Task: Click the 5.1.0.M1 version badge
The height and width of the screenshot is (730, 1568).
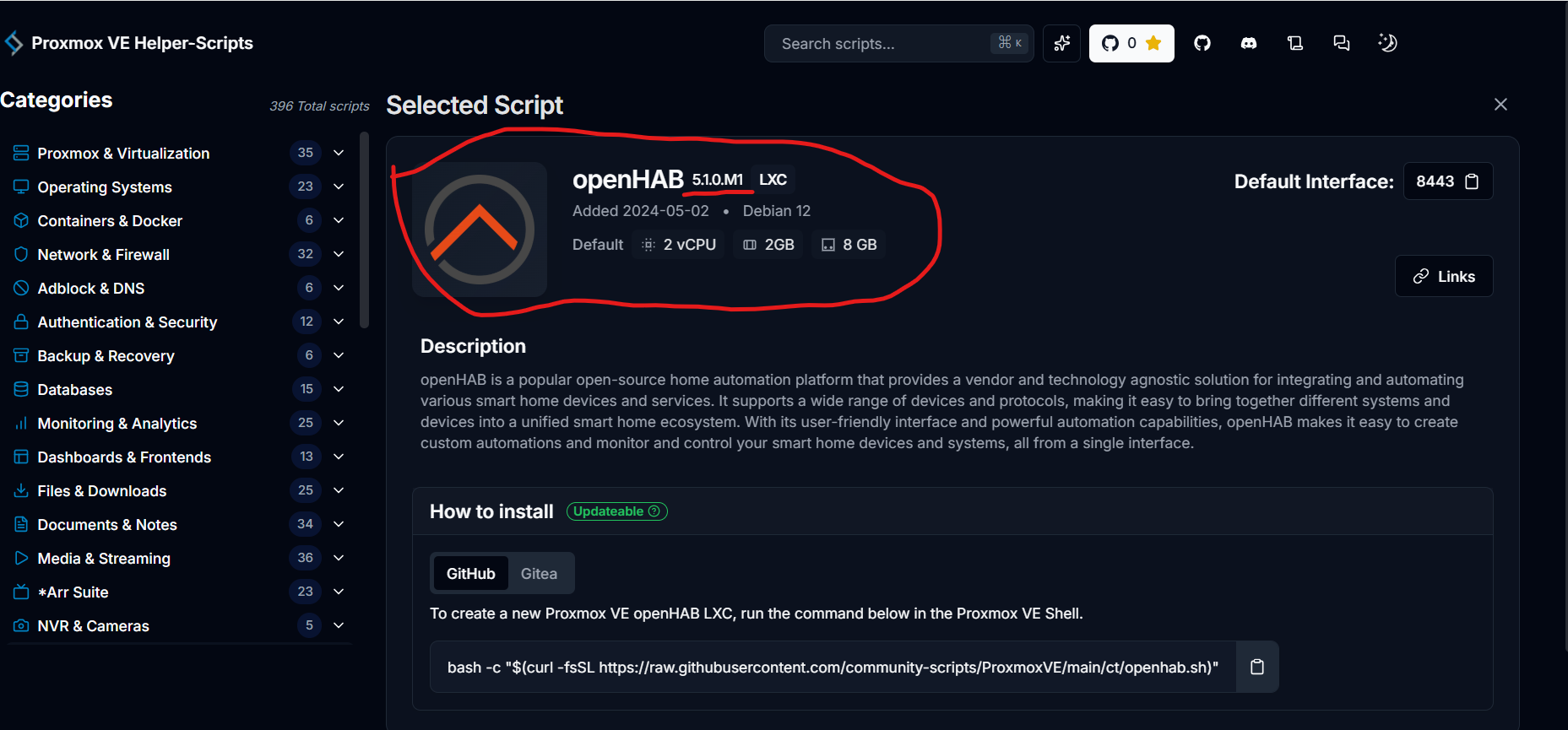Action: click(x=718, y=180)
